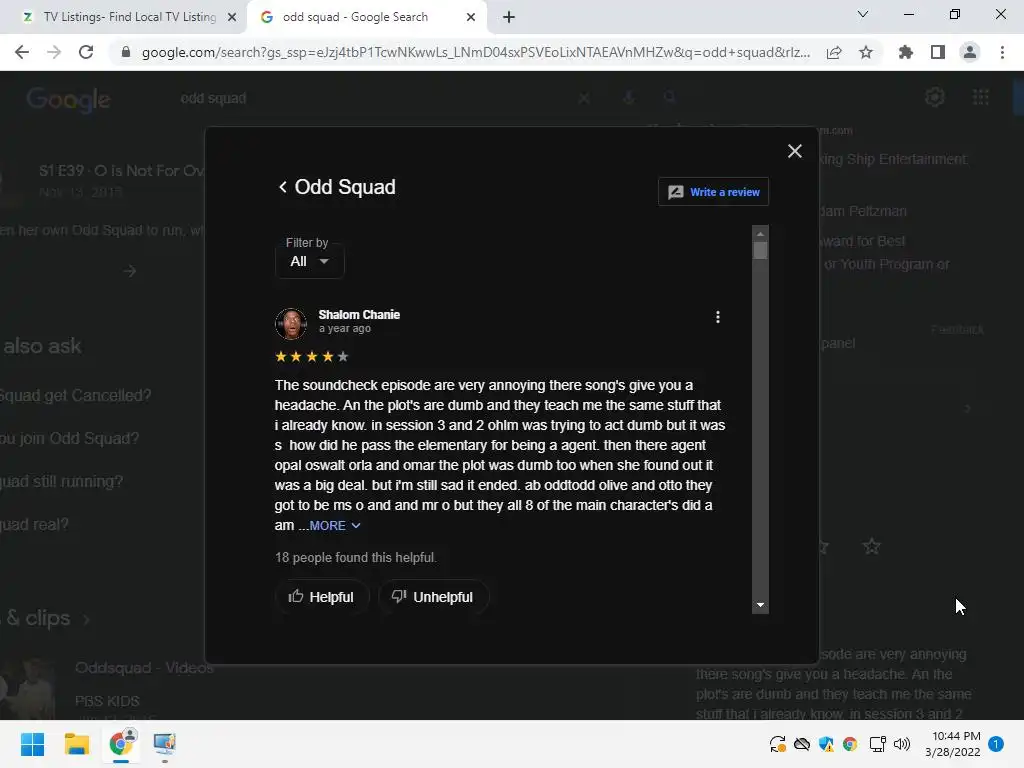This screenshot has width=1024, height=768.
Task: Click the background Feedback link
Action: click(957, 330)
